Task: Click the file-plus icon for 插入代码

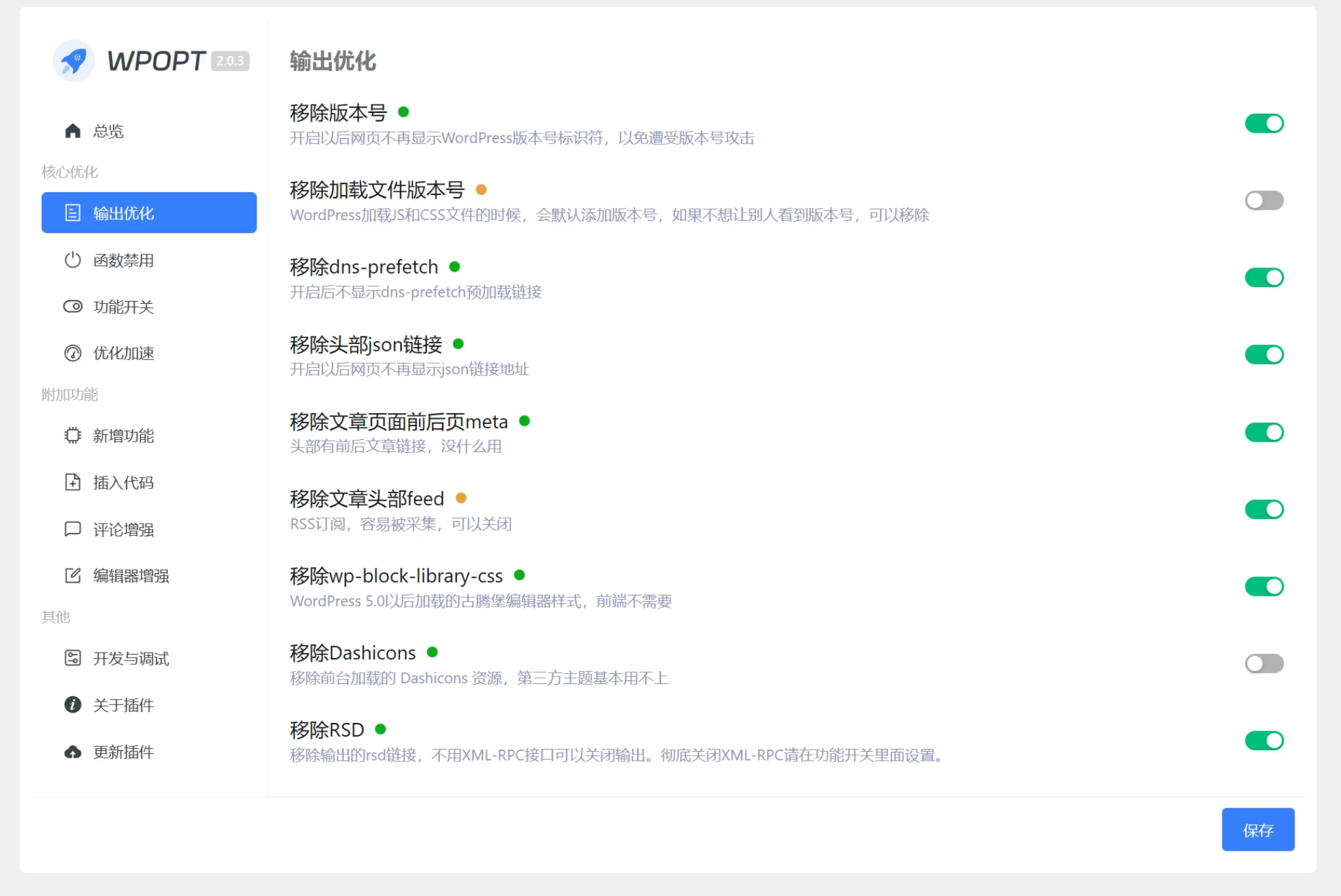Action: pyautogui.click(x=73, y=482)
